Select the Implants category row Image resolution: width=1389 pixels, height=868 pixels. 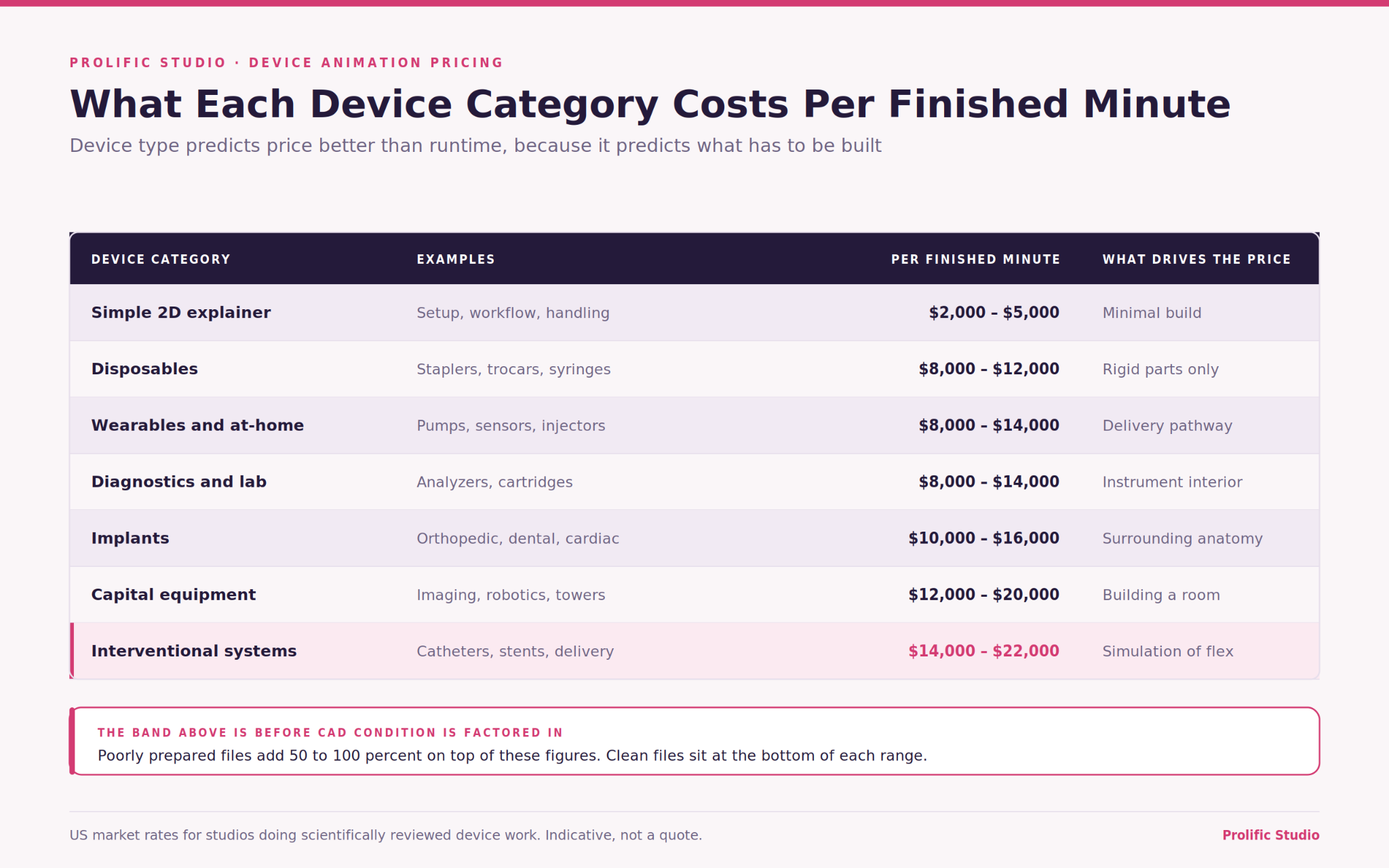(x=694, y=538)
